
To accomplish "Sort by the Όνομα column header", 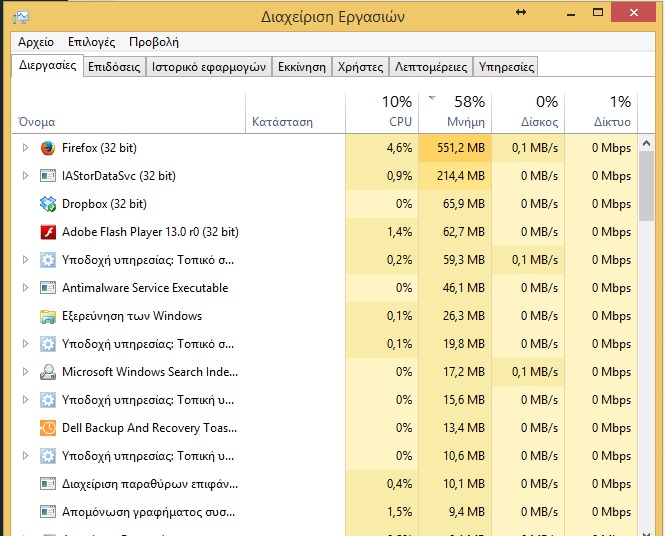I will [x=129, y=113].
